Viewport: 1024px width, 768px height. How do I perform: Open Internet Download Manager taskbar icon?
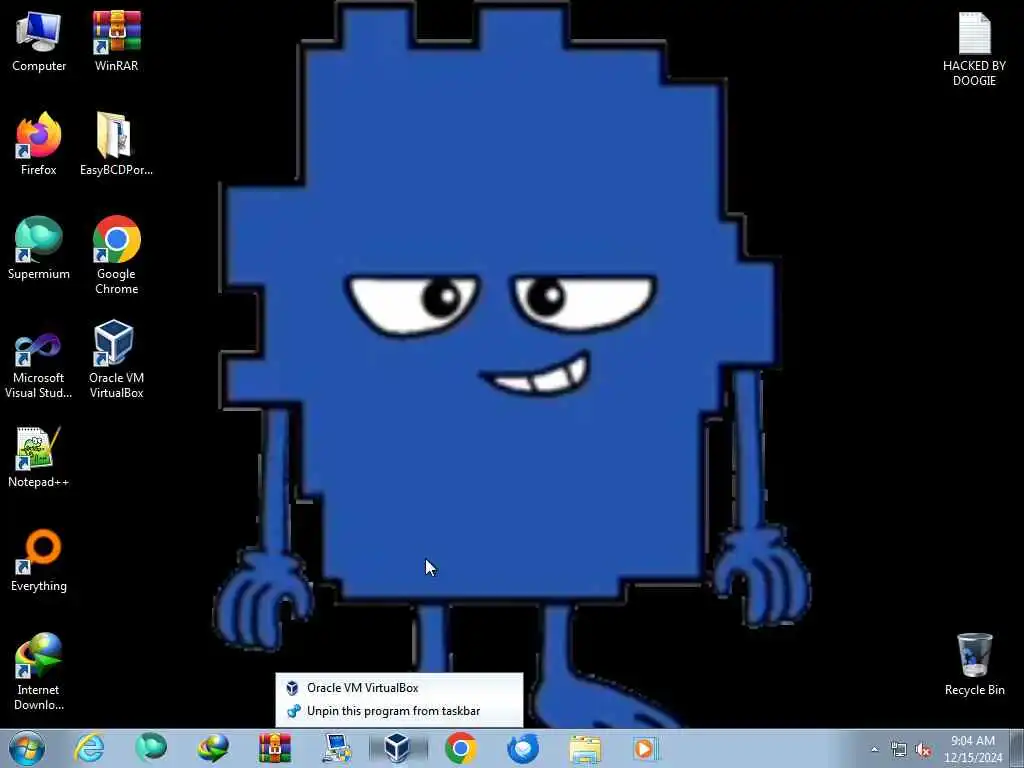pos(213,748)
